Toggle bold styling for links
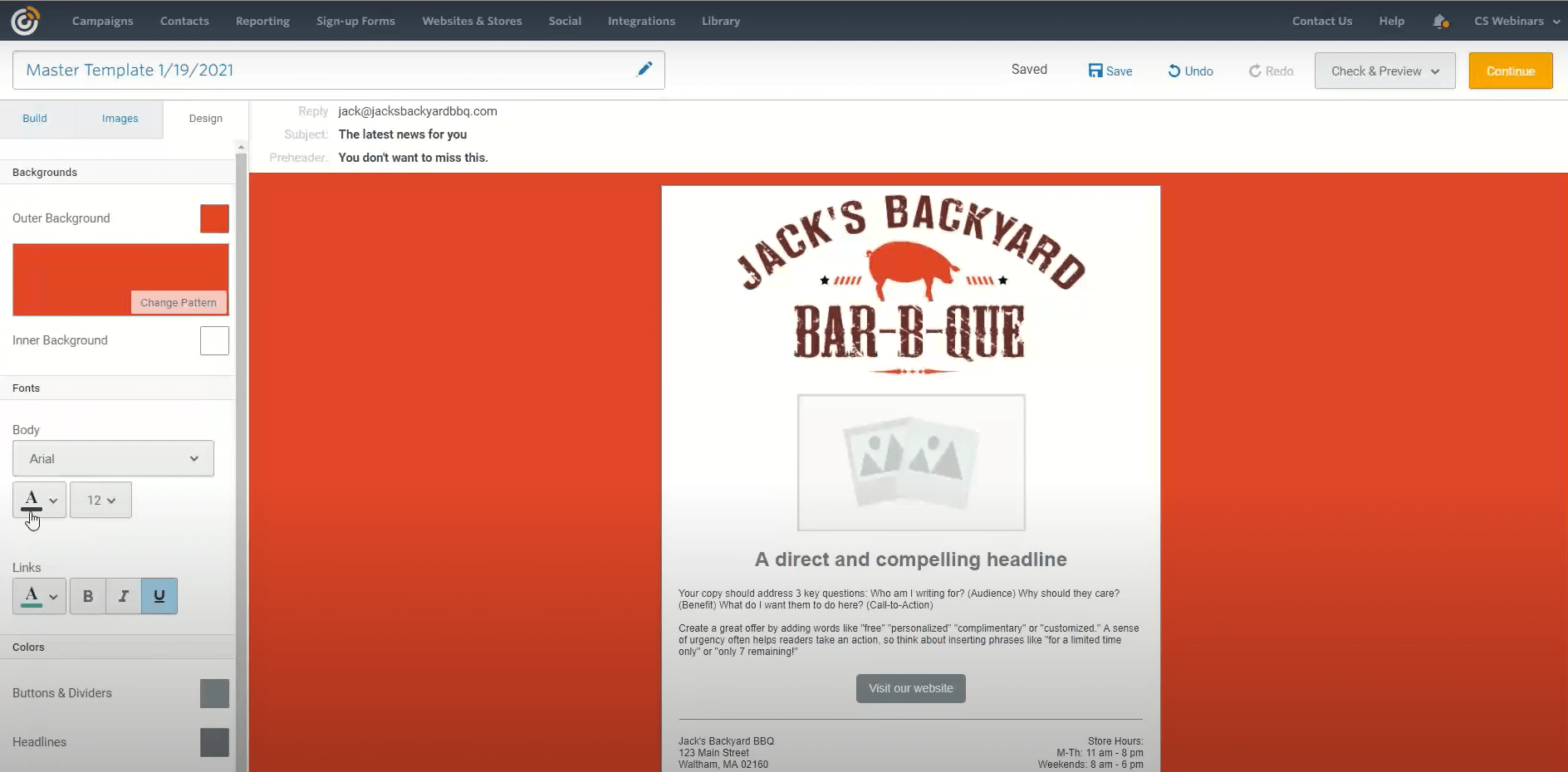 88,596
